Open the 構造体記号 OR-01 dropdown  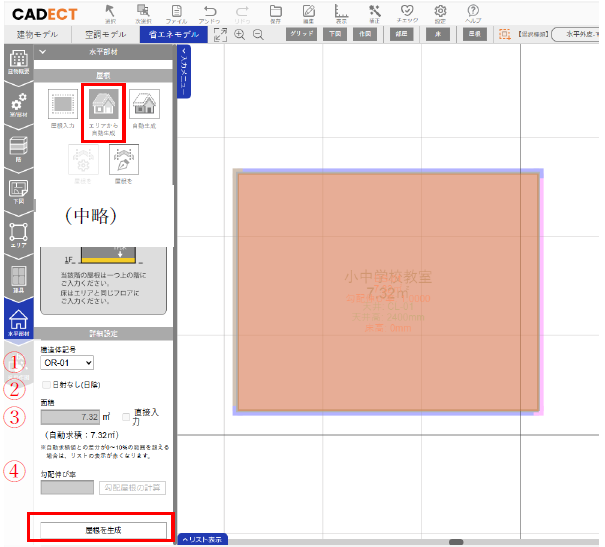(66, 363)
